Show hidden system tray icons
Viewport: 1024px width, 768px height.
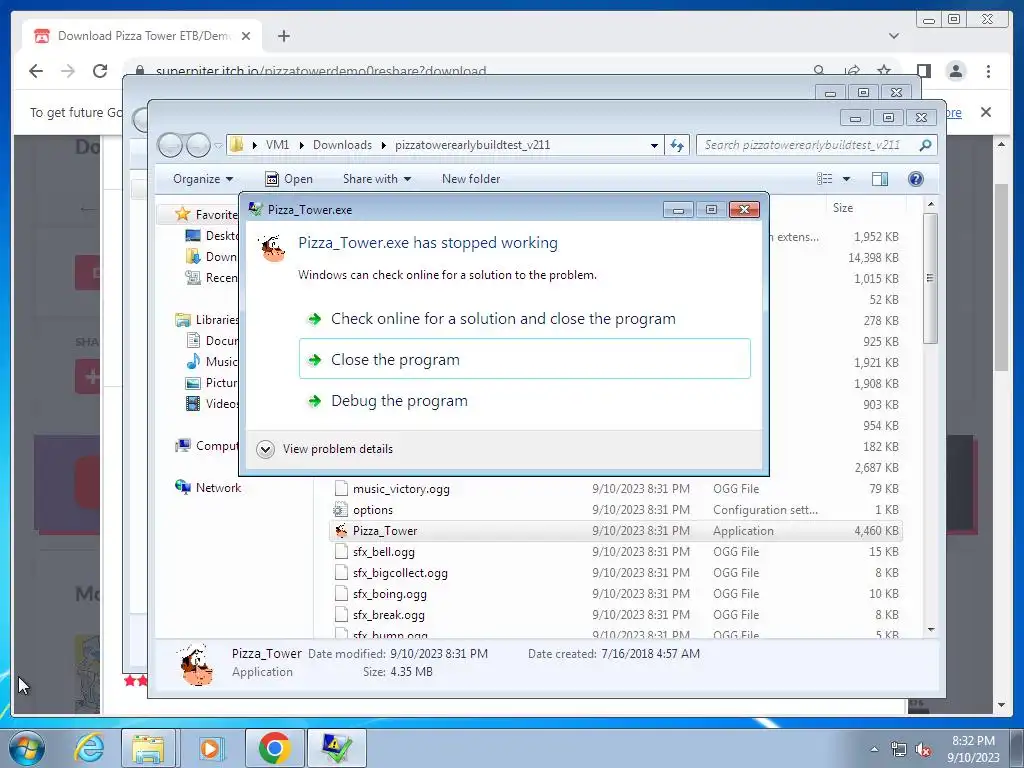[x=874, y=749]
